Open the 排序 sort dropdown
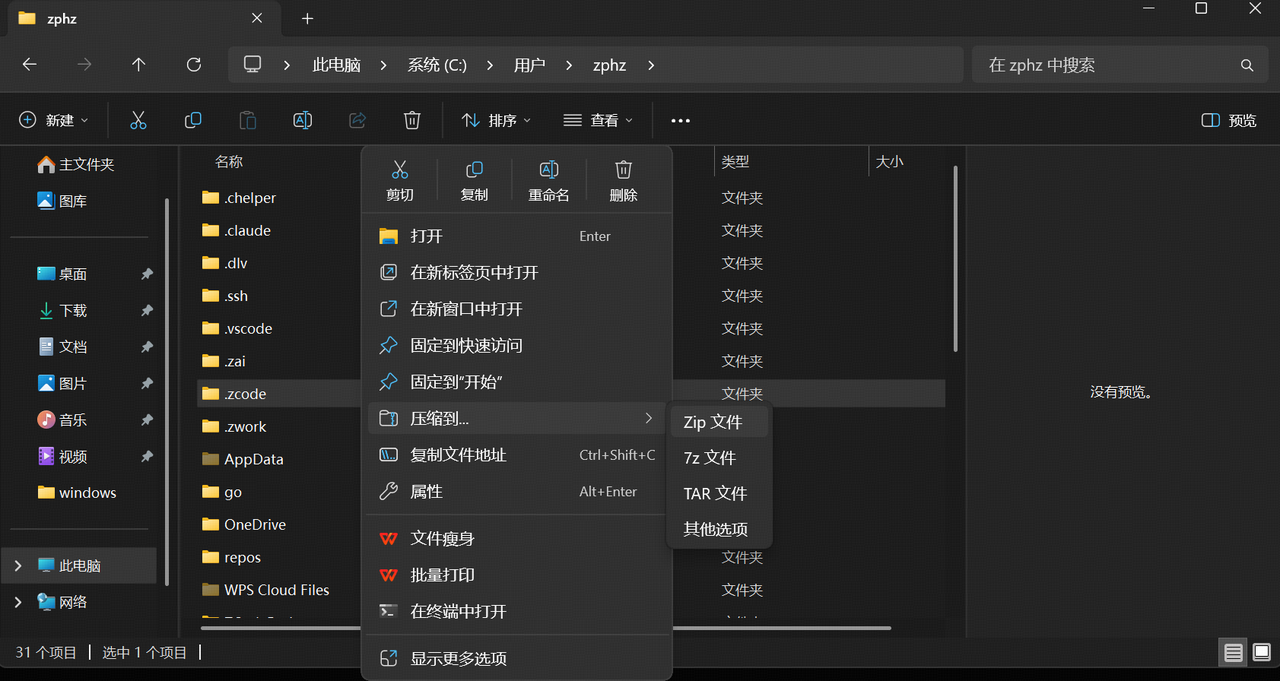 click(x=496, y=120)
